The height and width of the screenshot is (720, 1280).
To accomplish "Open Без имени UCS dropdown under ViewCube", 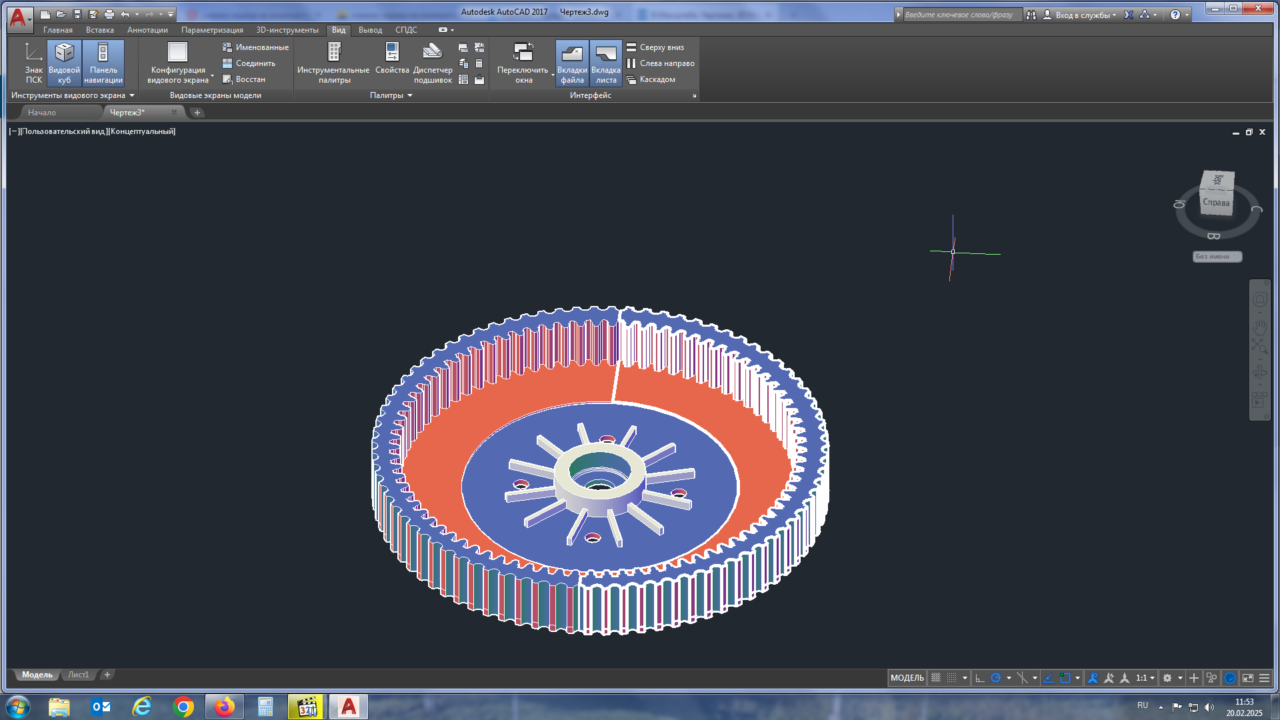I will coord(1217,256).
